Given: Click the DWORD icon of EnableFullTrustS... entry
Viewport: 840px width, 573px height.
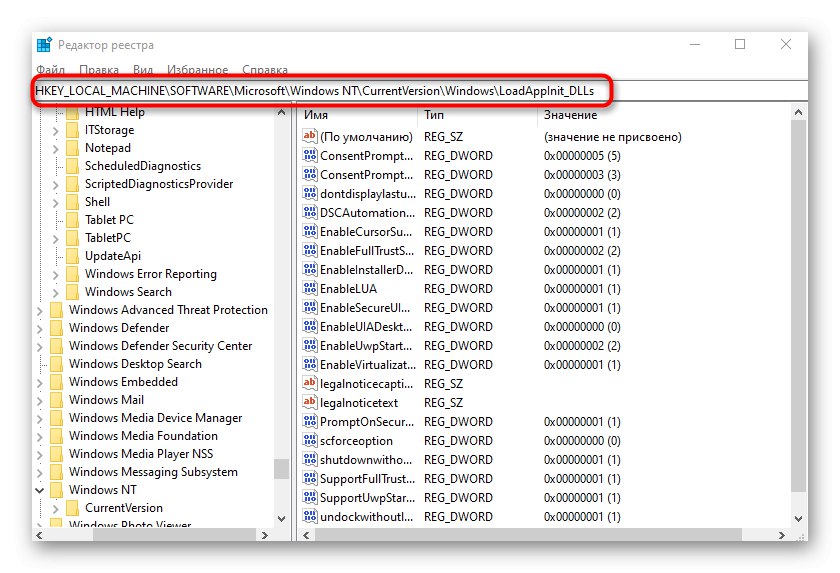Looking at the screenshot, I should [310, 250].
